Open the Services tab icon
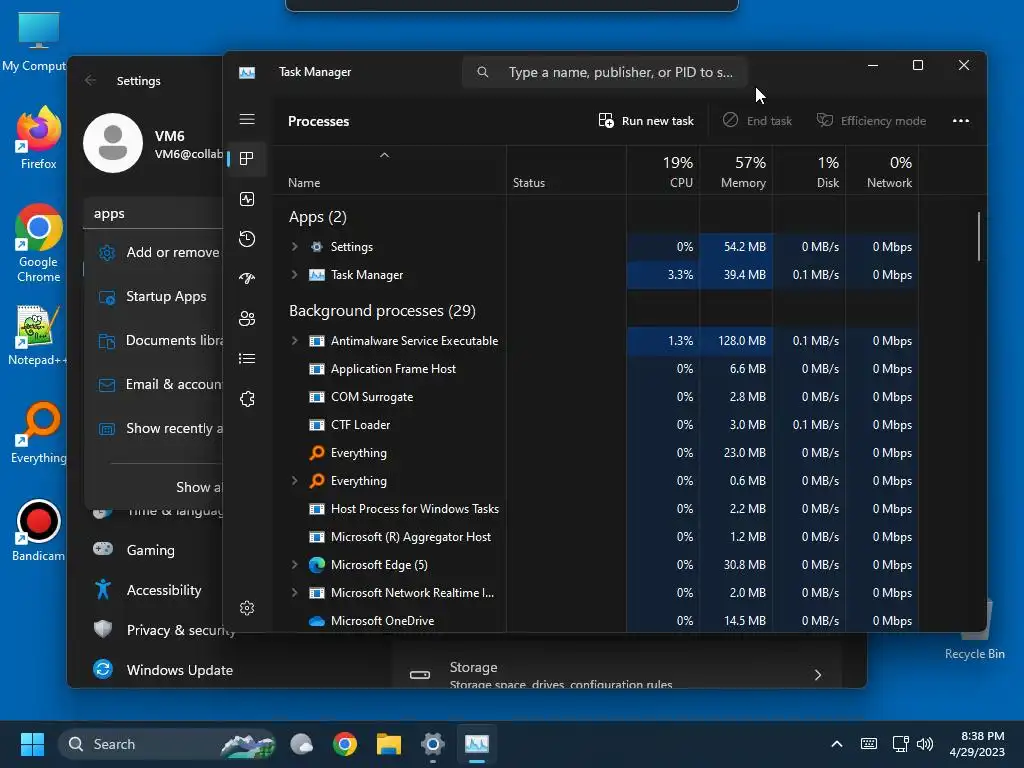 [x=247, y=398]
